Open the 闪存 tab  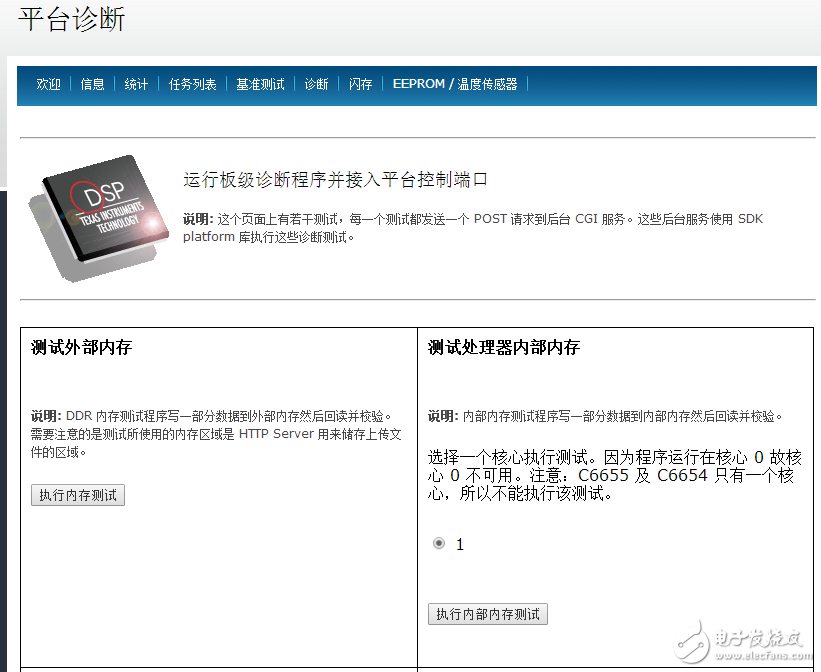[360, 84]
